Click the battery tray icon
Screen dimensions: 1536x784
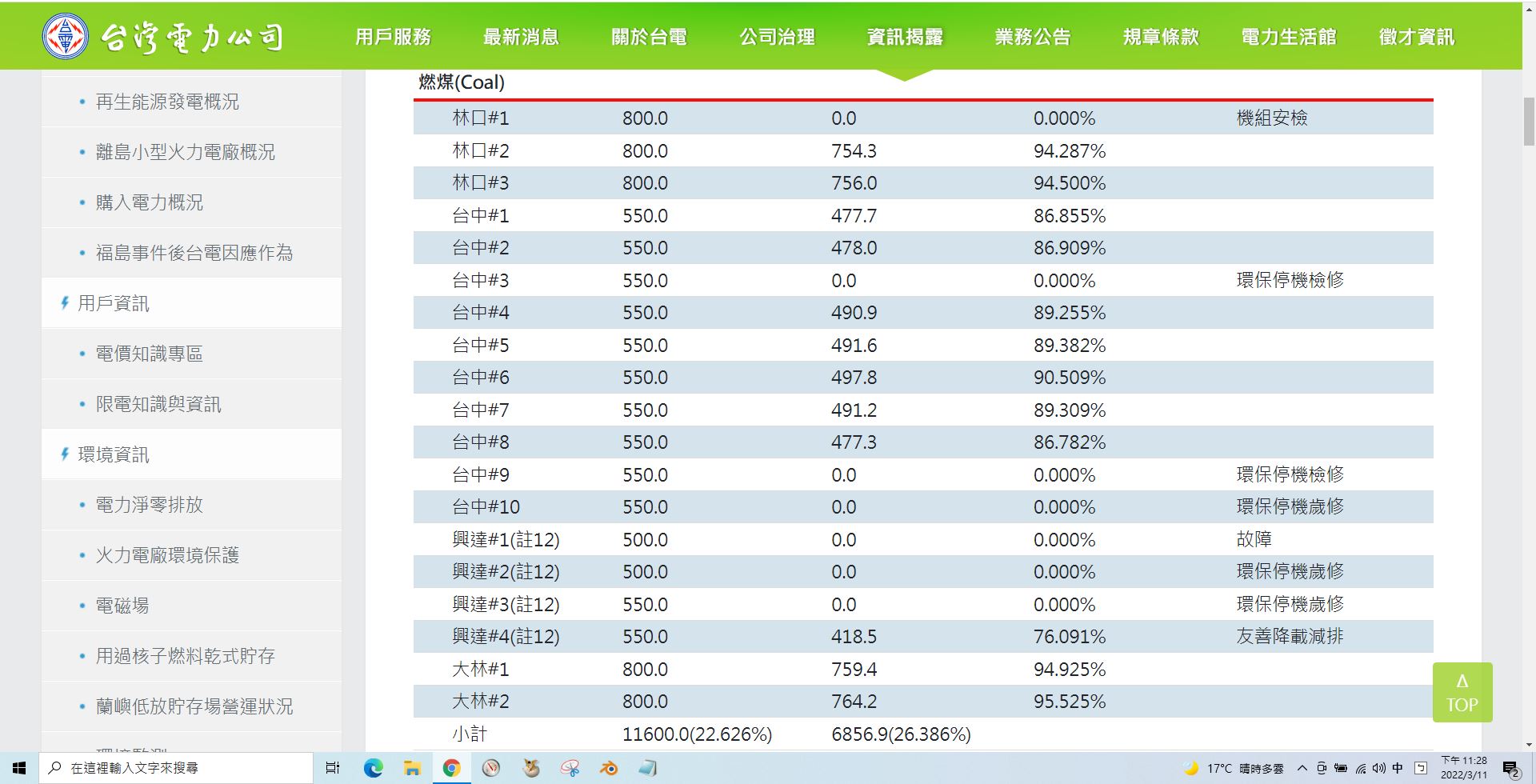pos(1341,768)
